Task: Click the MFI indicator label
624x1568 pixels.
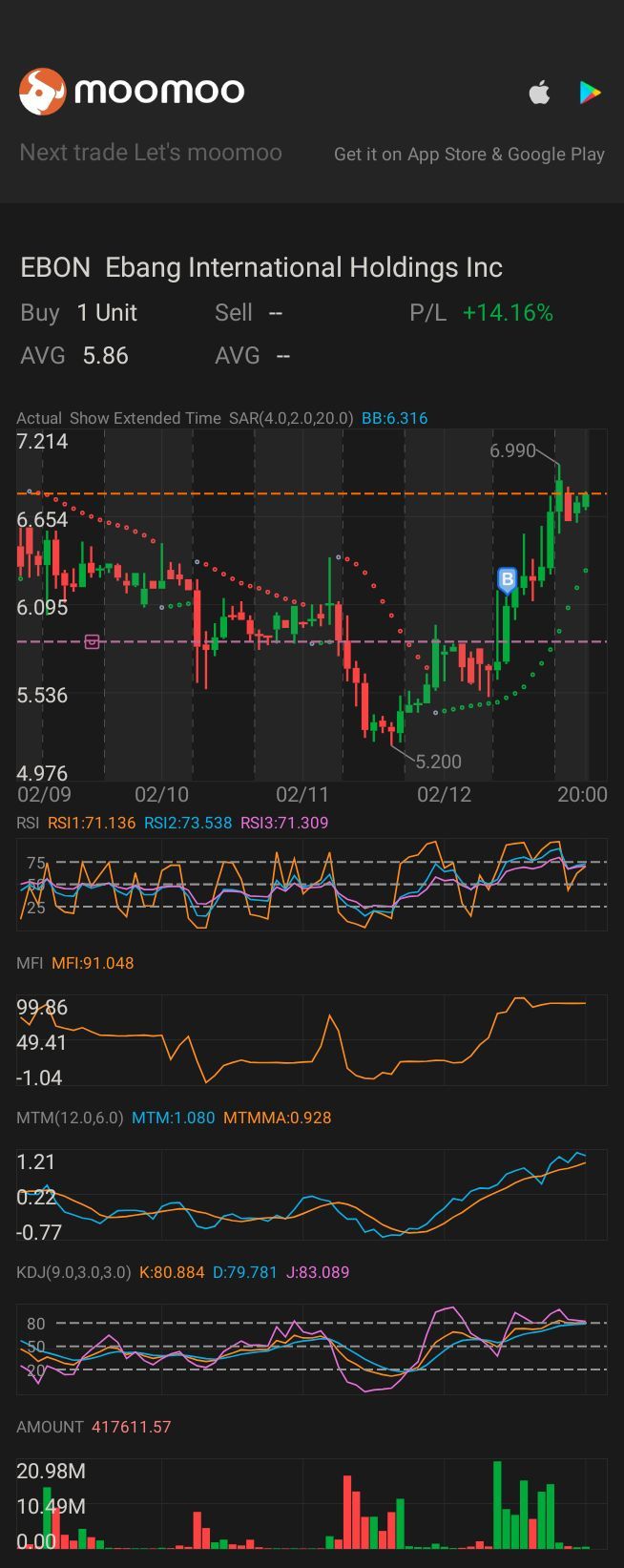Action: 30,963
